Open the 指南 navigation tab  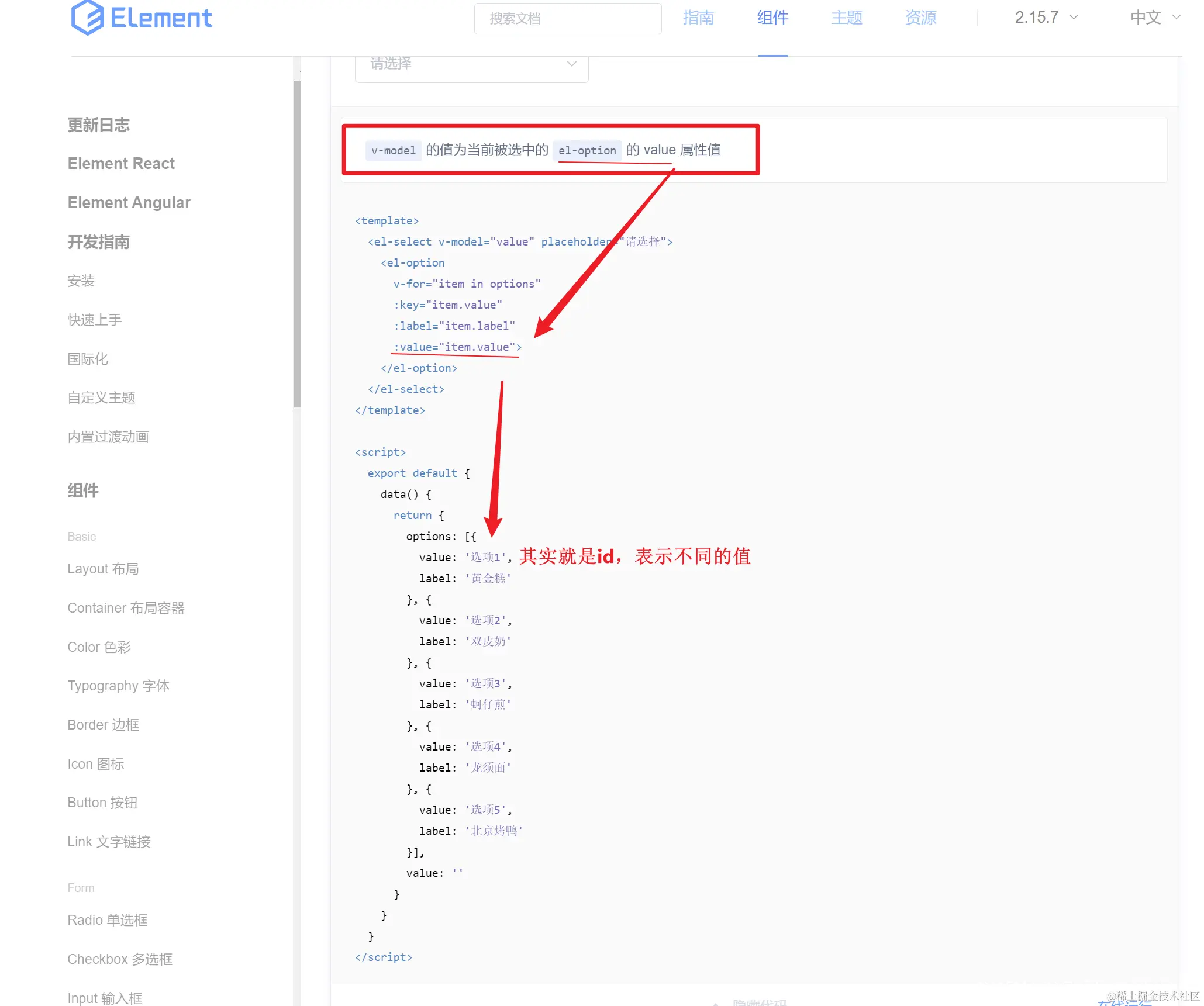[x=698, y=18]
